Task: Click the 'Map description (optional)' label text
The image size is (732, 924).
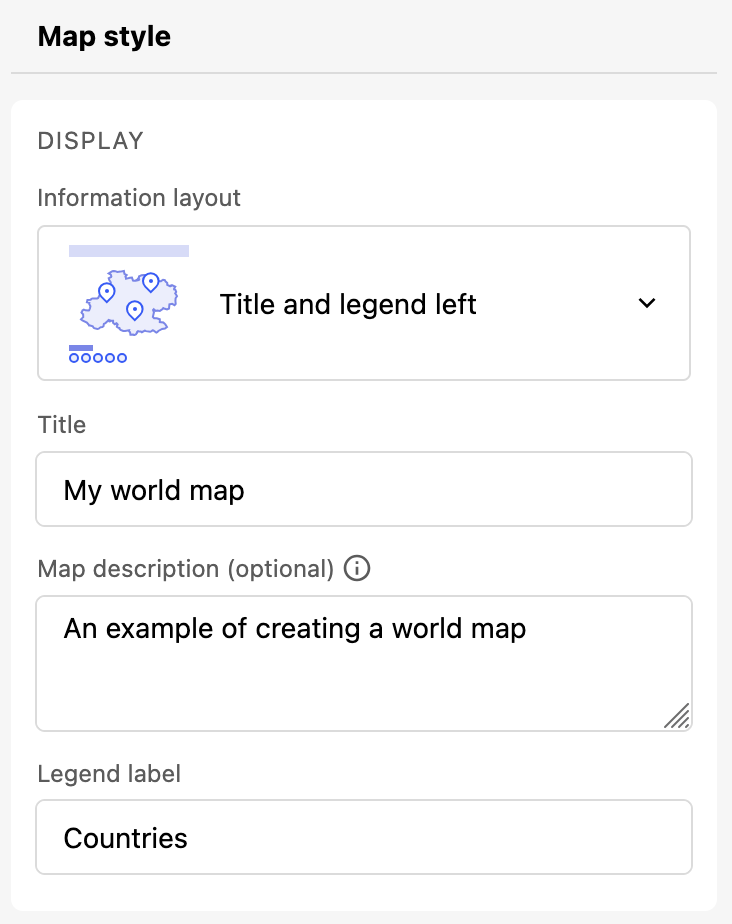Action: click(x=185, y=569)
